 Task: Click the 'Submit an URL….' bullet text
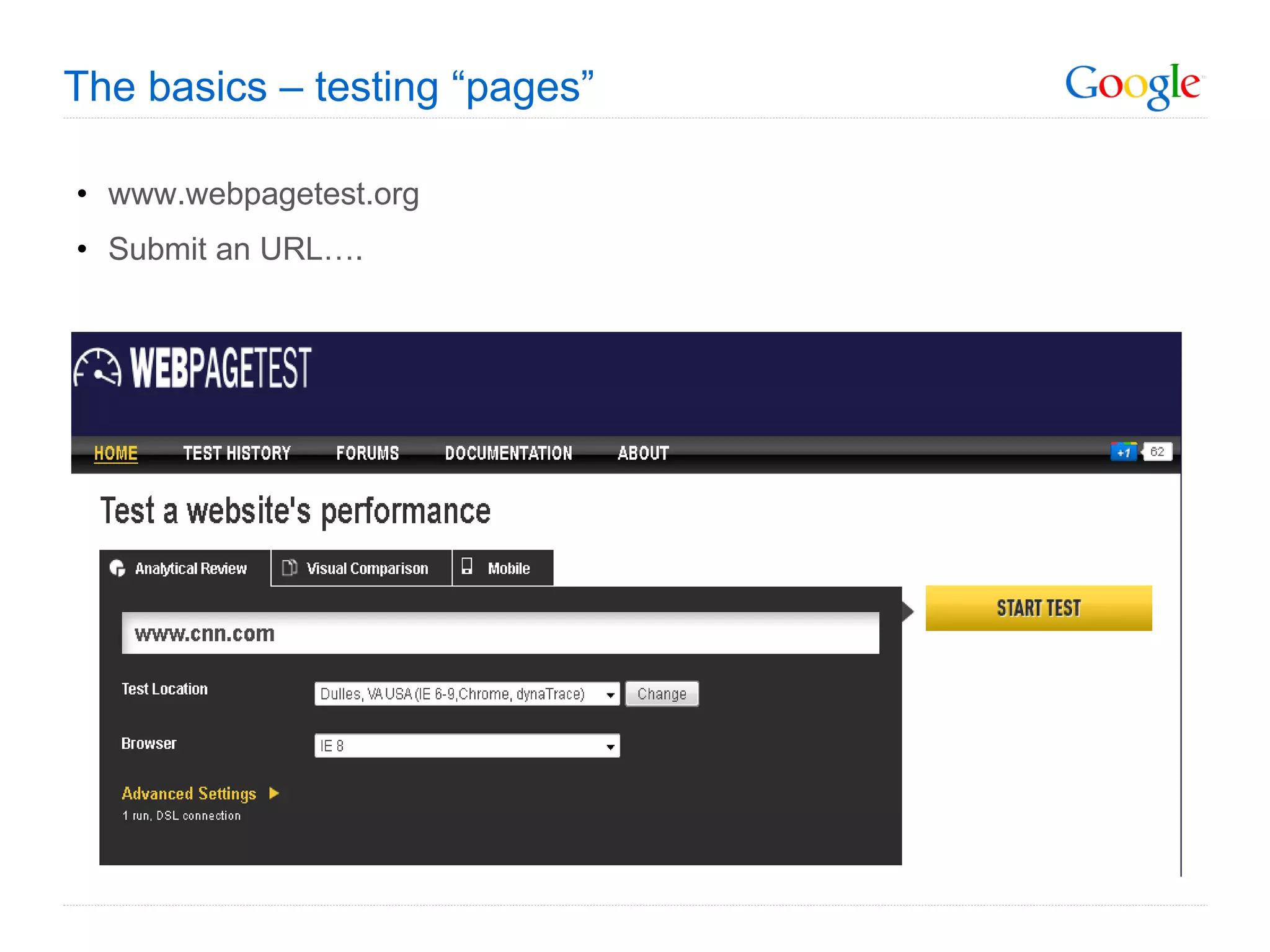pos(236,249)
